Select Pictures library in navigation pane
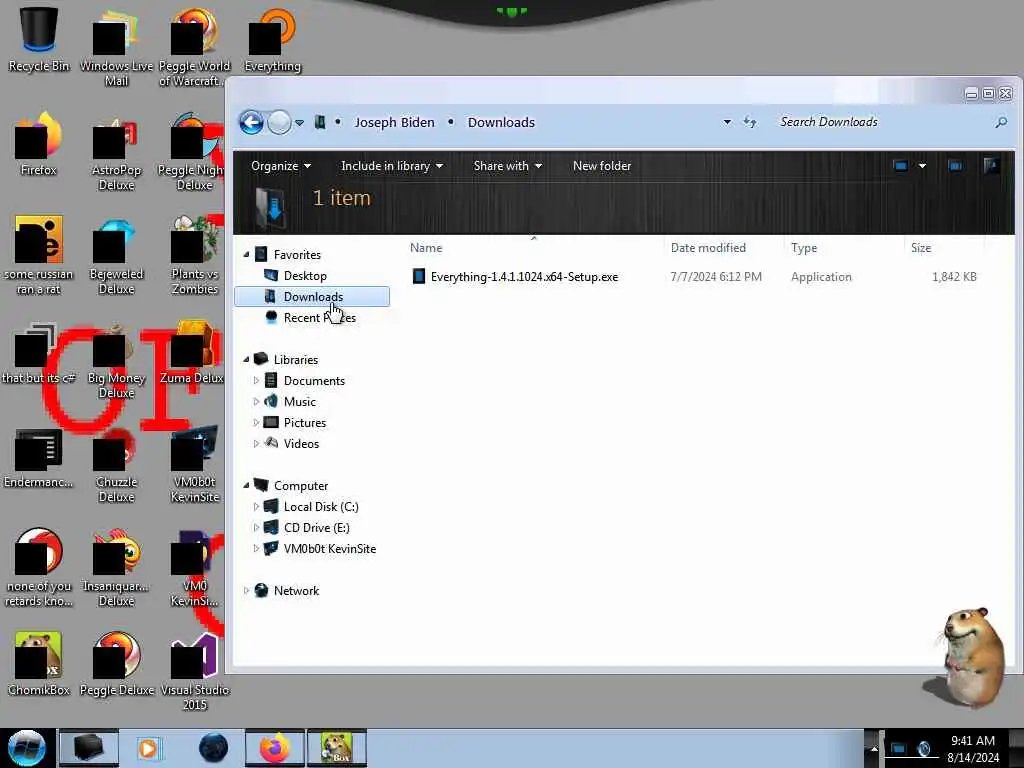Viewport: 1024px width, 768px height. tap(304, 423)
